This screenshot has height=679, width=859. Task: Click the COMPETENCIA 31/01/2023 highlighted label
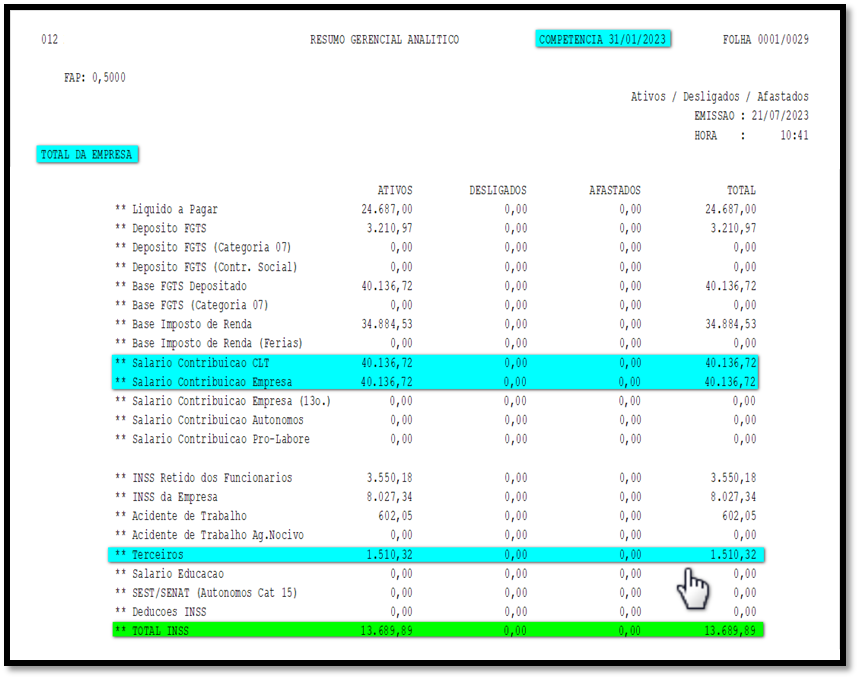click(x=603, y=39)
